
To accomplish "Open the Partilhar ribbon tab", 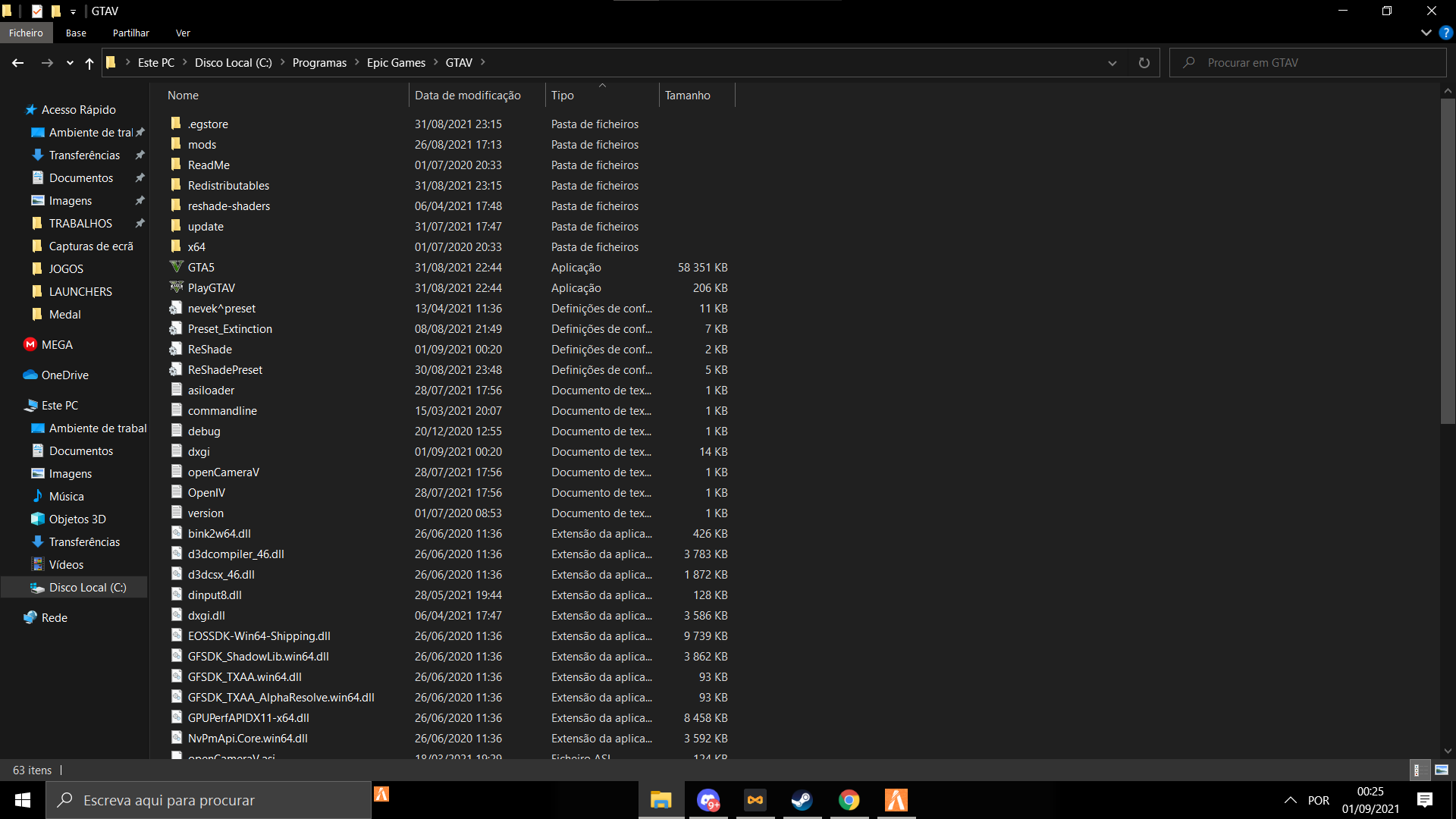I will [x=130, y=33].
